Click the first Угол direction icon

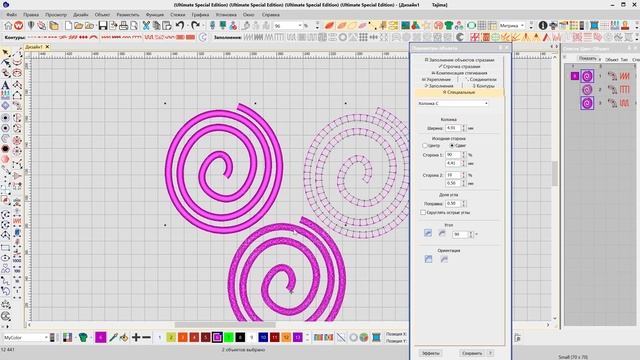pyautogui.click(x=428, y=233)
